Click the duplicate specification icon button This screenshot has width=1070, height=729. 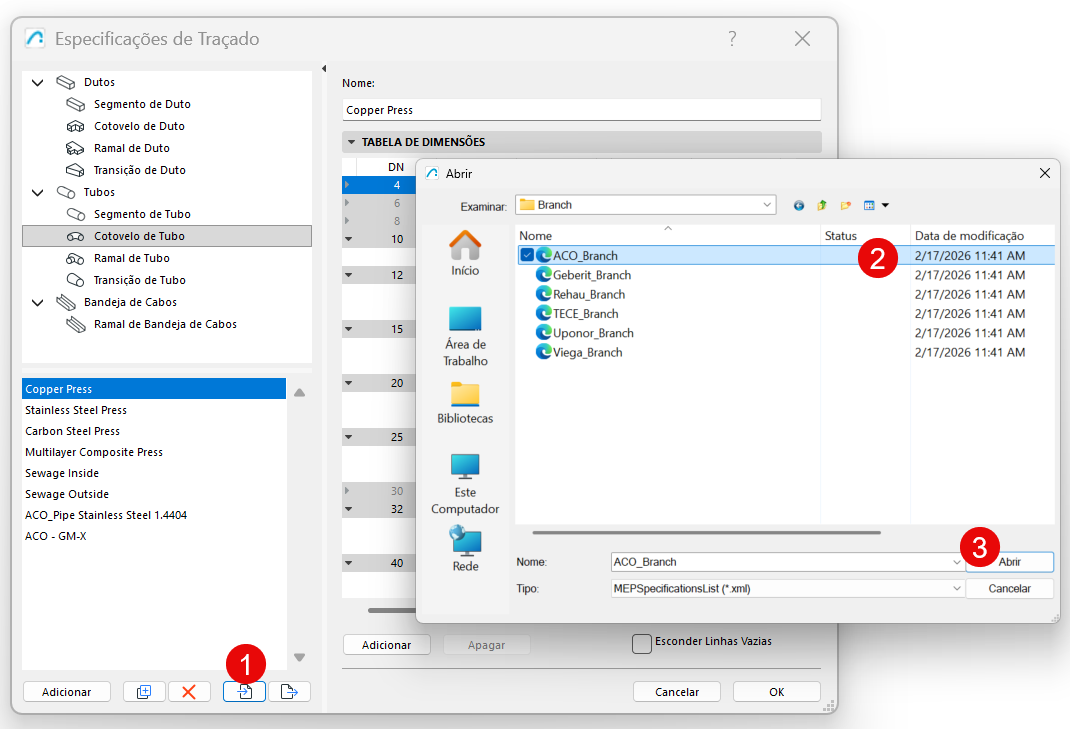[x=144, y=691]
